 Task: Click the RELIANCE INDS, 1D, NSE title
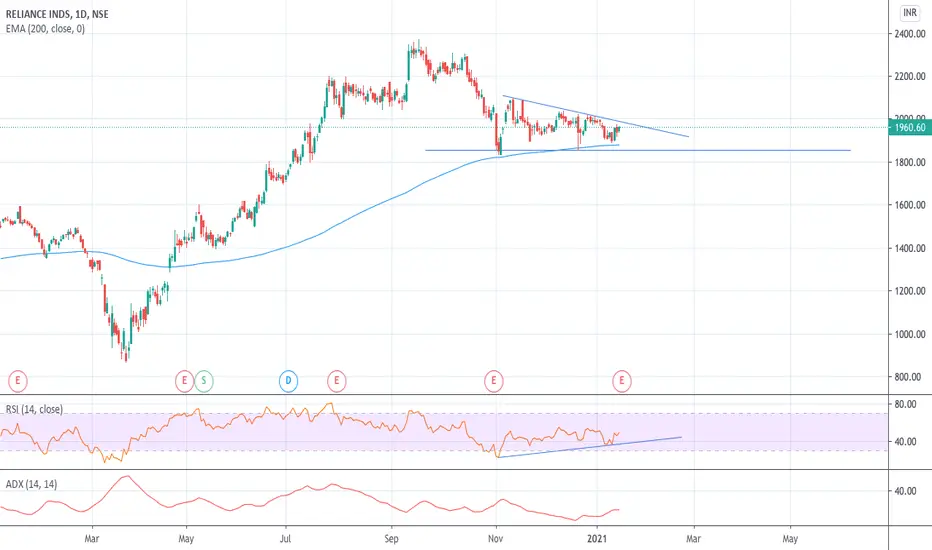(57, 14)
